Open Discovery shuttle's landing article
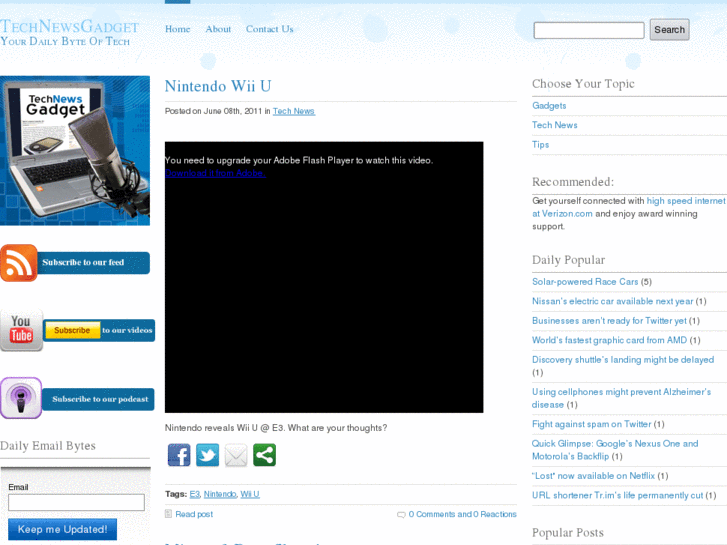This screenshot has height=545, width=727. coord(623,360)
